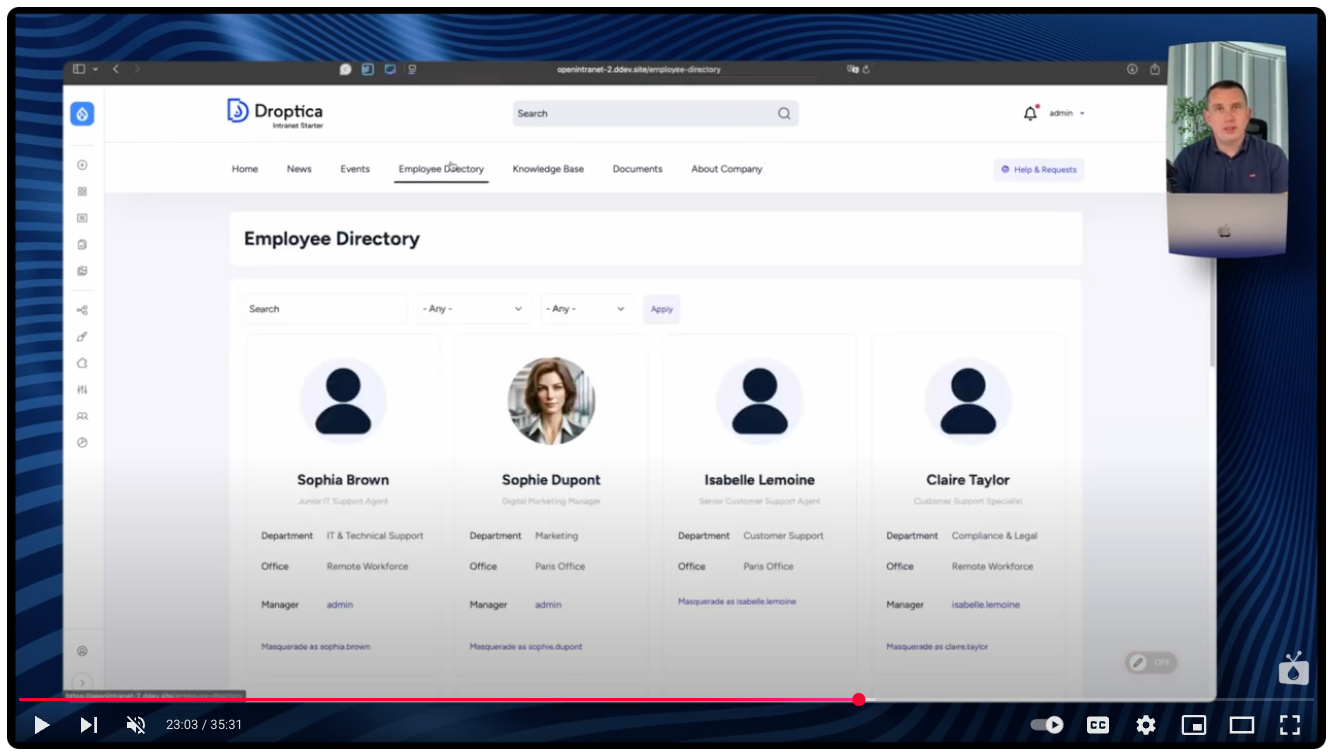Toggle the autoplay switch
The image size is (1333, 754).
pos(1047,725)
